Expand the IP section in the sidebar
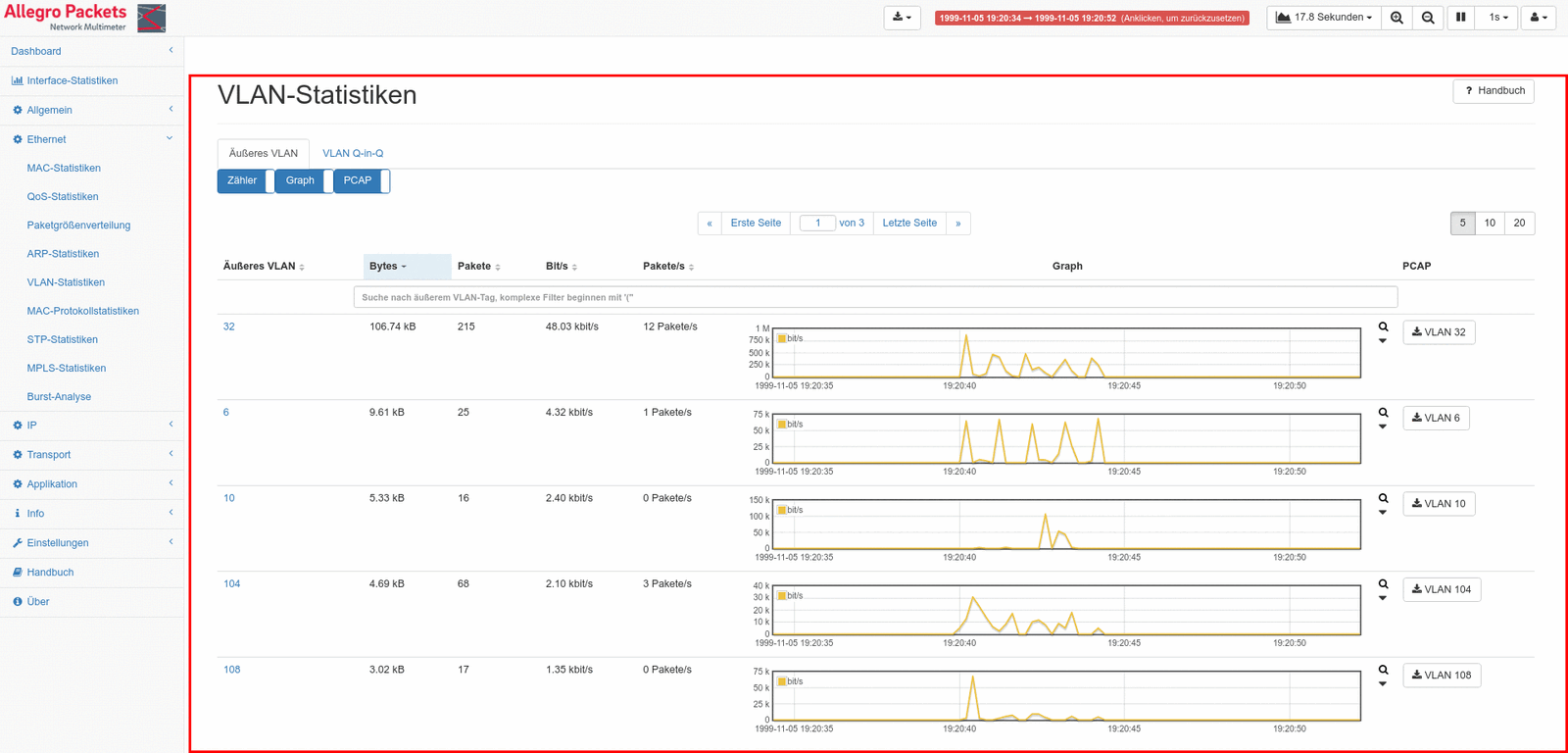The height and width of the screenshot is (753, 1568). pyautogui.click(x=91, y=426)
